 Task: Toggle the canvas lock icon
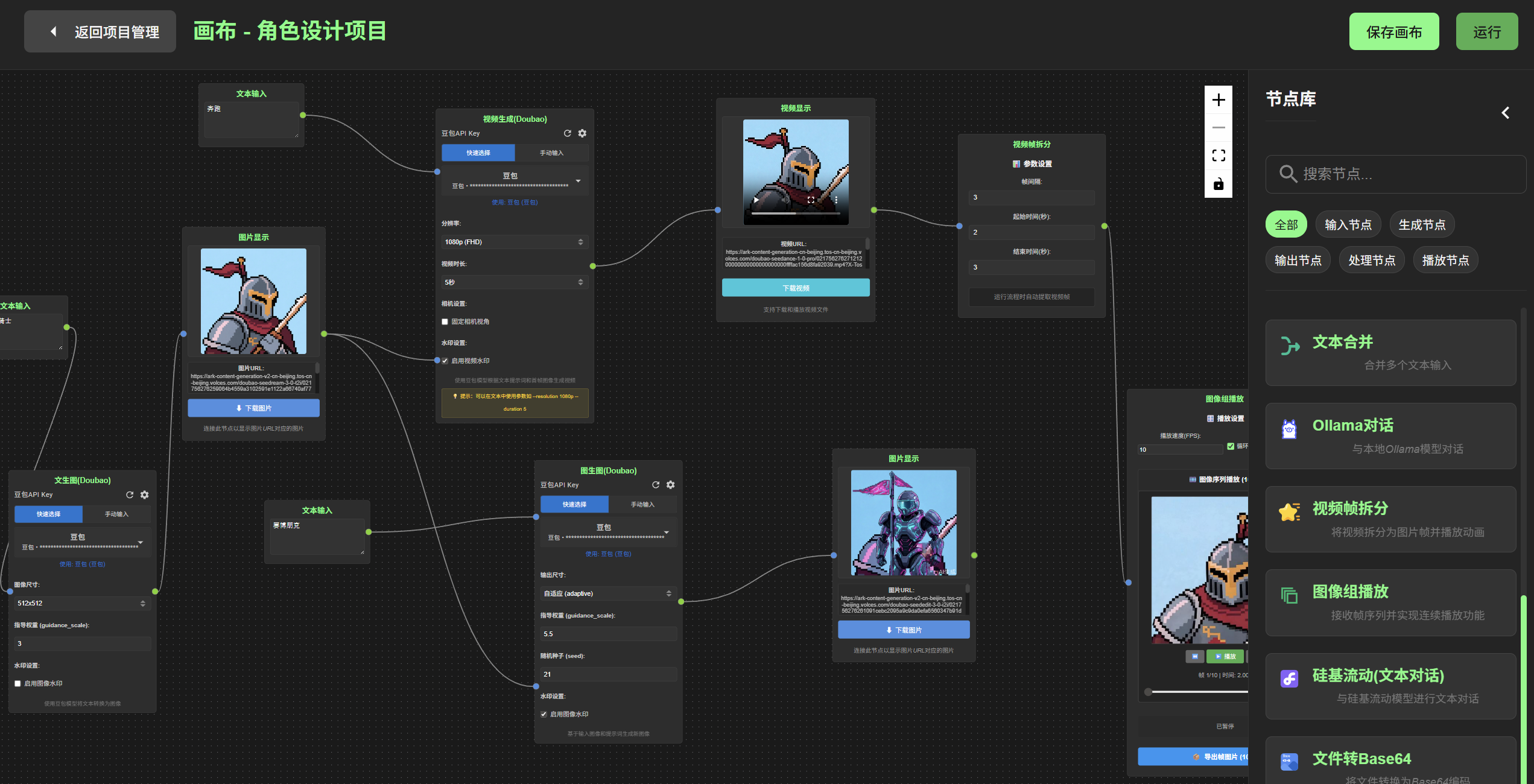1218,184
